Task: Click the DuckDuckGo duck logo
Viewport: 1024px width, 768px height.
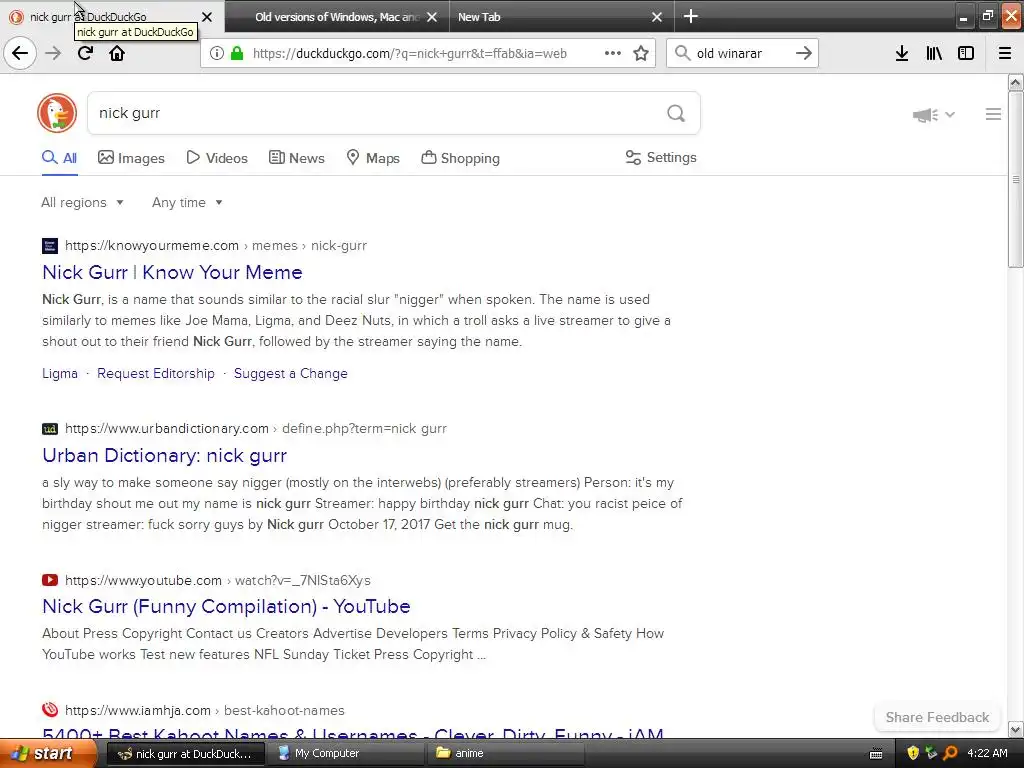Action: 57,113
